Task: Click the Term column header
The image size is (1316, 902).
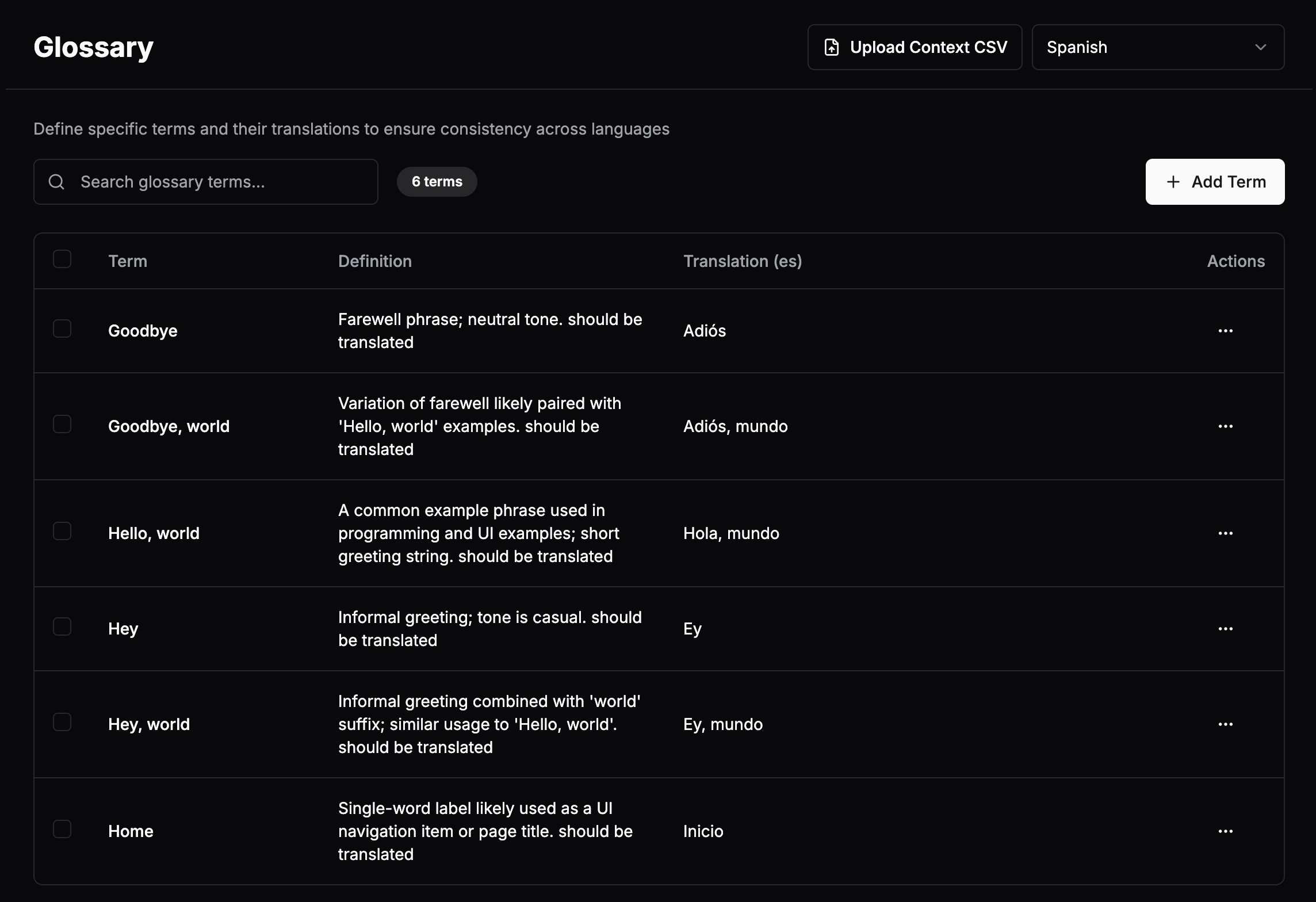Action: [x=128, y=261]
